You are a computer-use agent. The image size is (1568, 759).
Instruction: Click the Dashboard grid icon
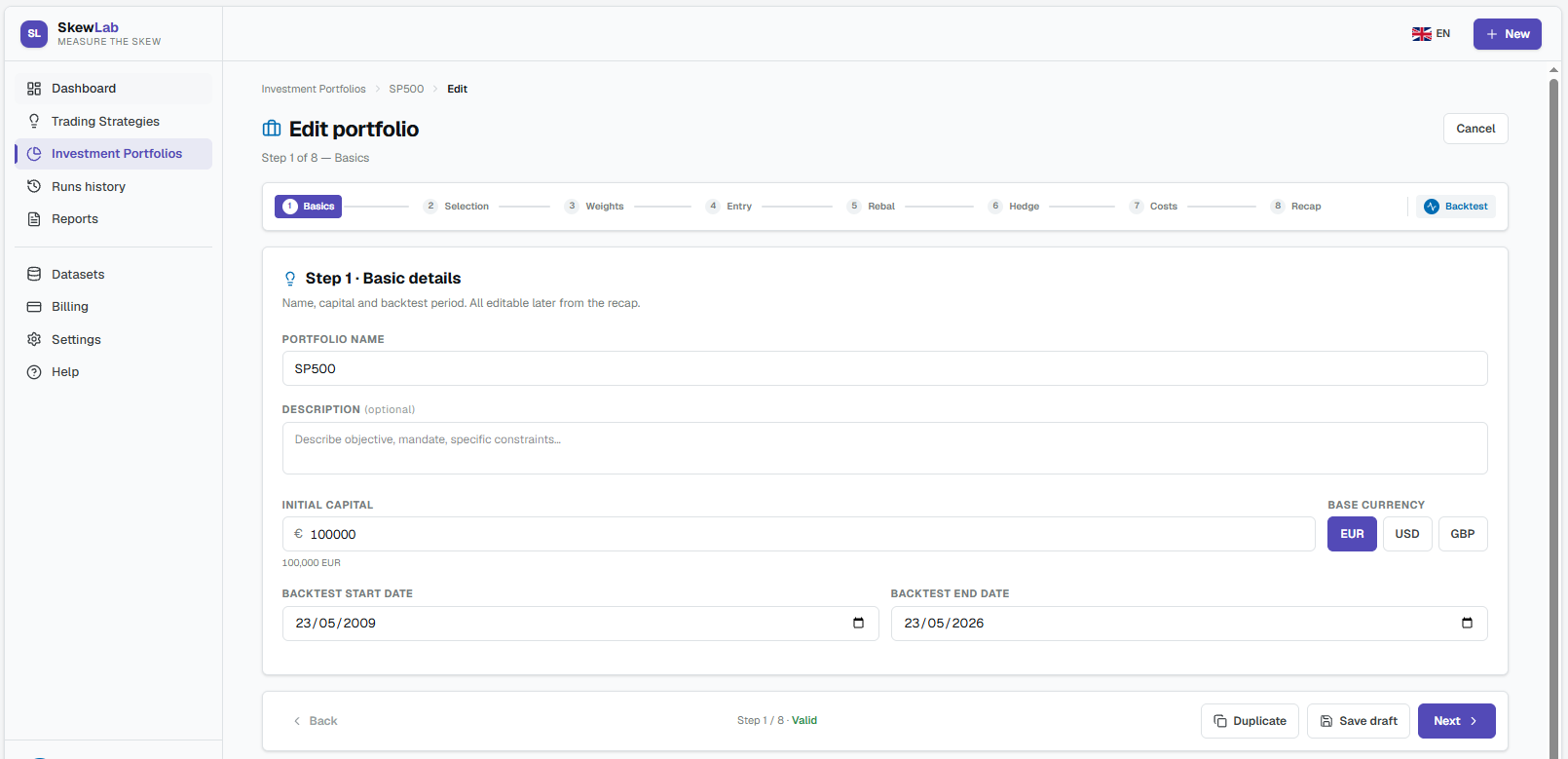(x=34, y=89)
